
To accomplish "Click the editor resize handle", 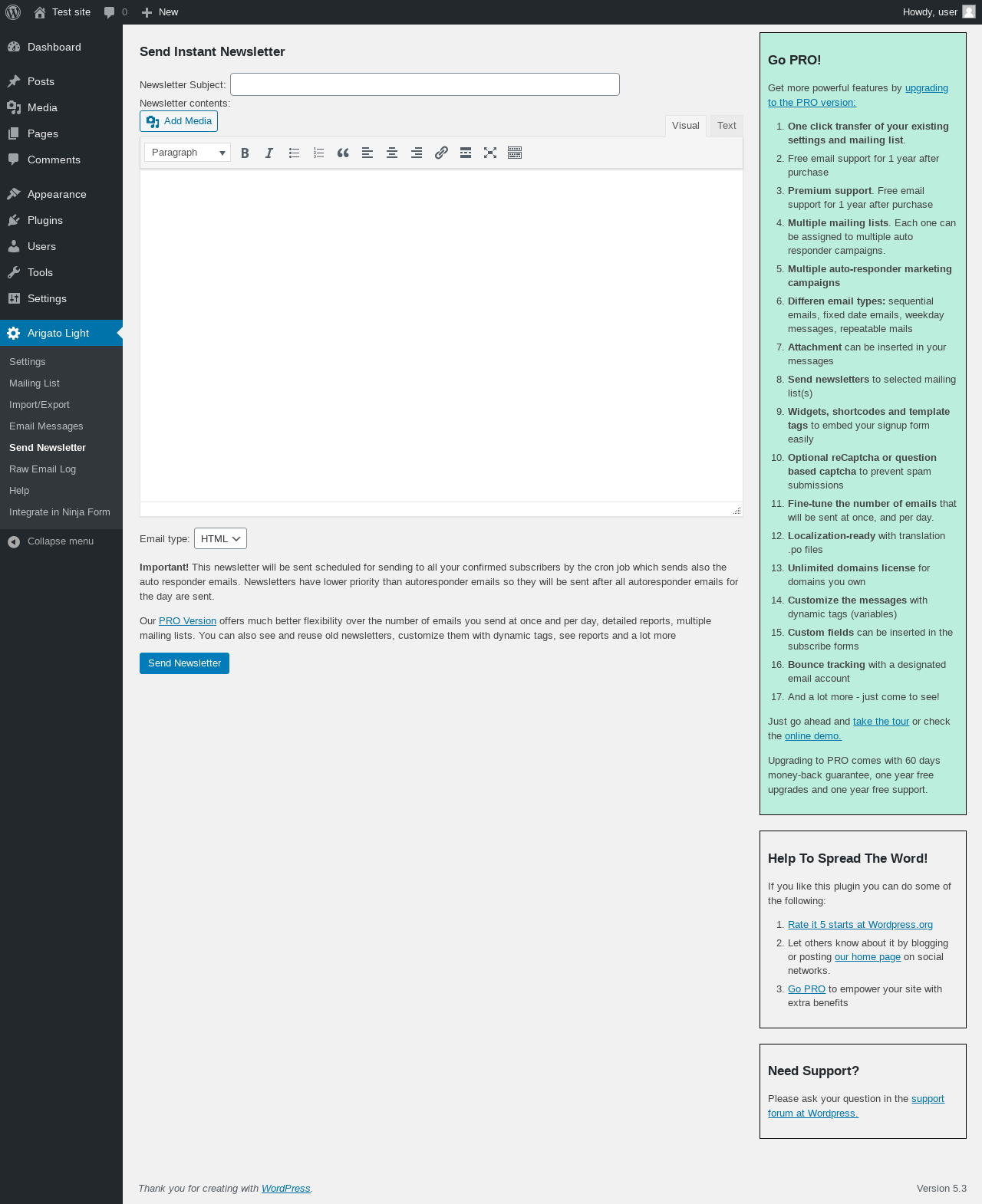I will point(736,510).
